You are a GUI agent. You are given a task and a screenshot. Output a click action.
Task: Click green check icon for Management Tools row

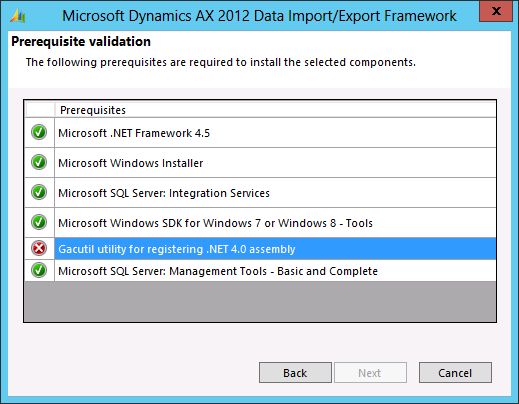[39, 270]
